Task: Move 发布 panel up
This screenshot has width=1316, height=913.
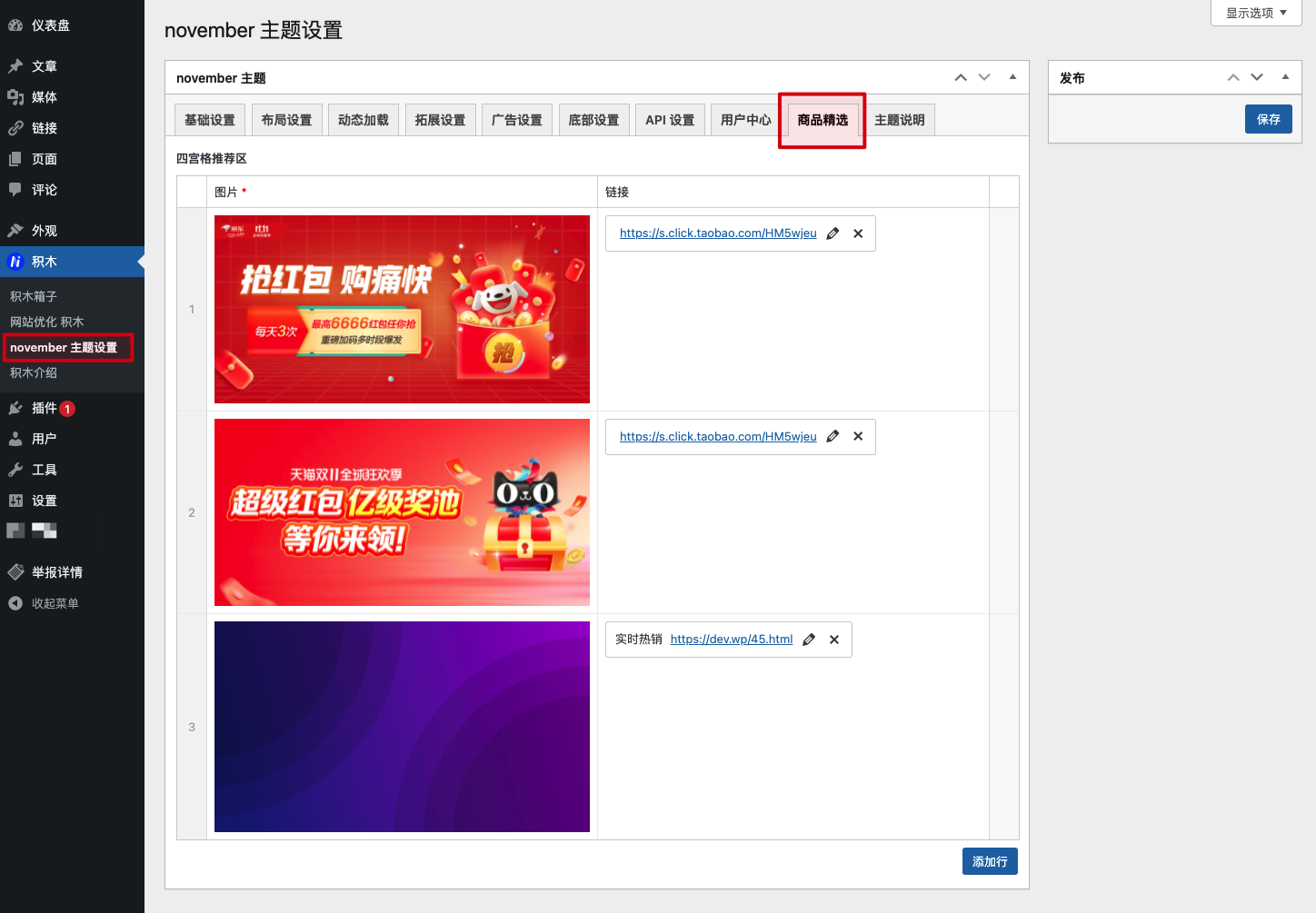Action: point(1233,78)
